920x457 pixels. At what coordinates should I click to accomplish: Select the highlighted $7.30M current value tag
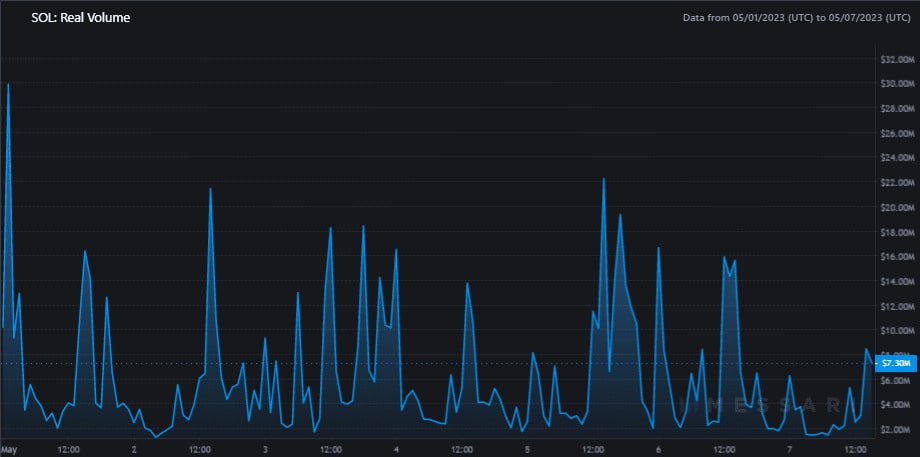(x=895, y=364)
